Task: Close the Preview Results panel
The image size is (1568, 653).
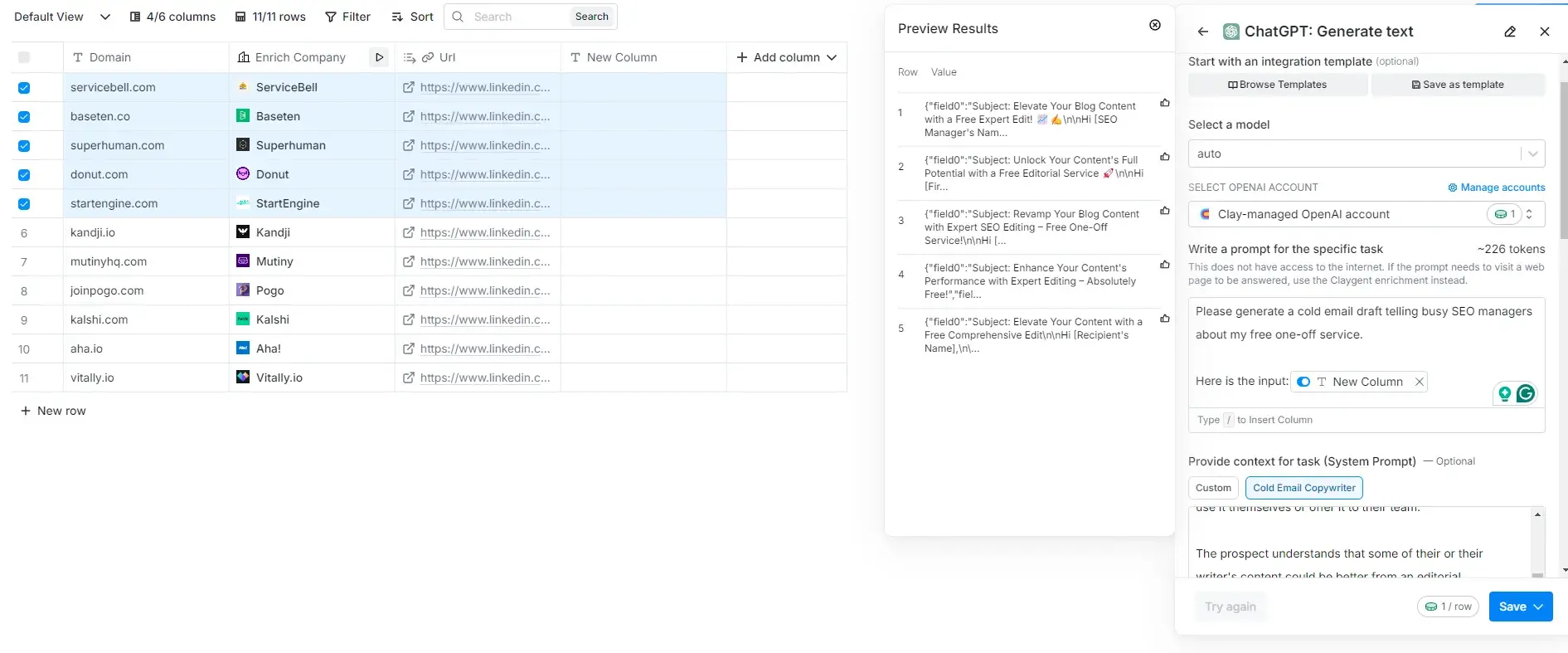Action: click(x=1154, y=26)
